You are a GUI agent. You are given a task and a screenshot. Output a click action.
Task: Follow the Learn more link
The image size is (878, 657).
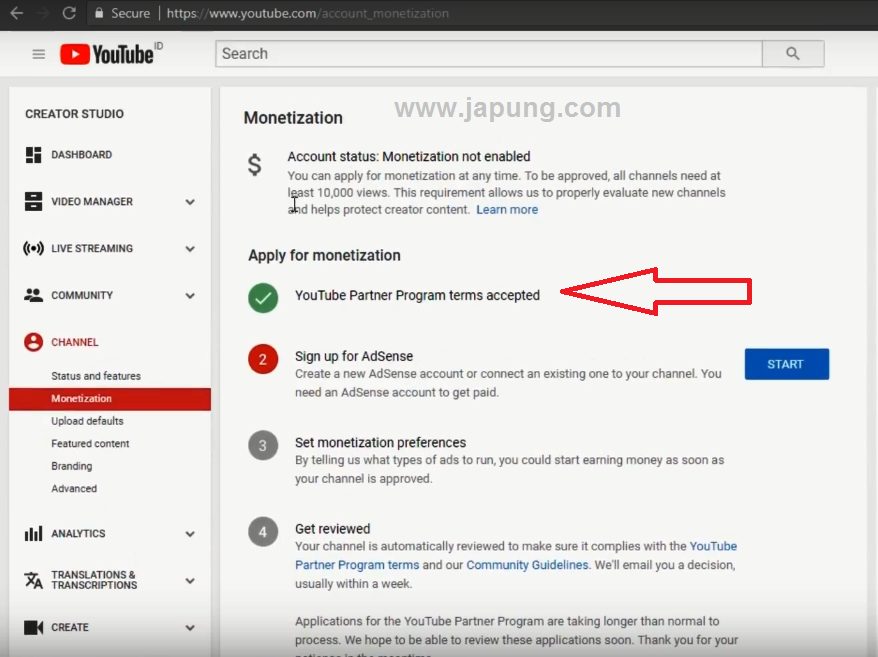tap(507, 209)
